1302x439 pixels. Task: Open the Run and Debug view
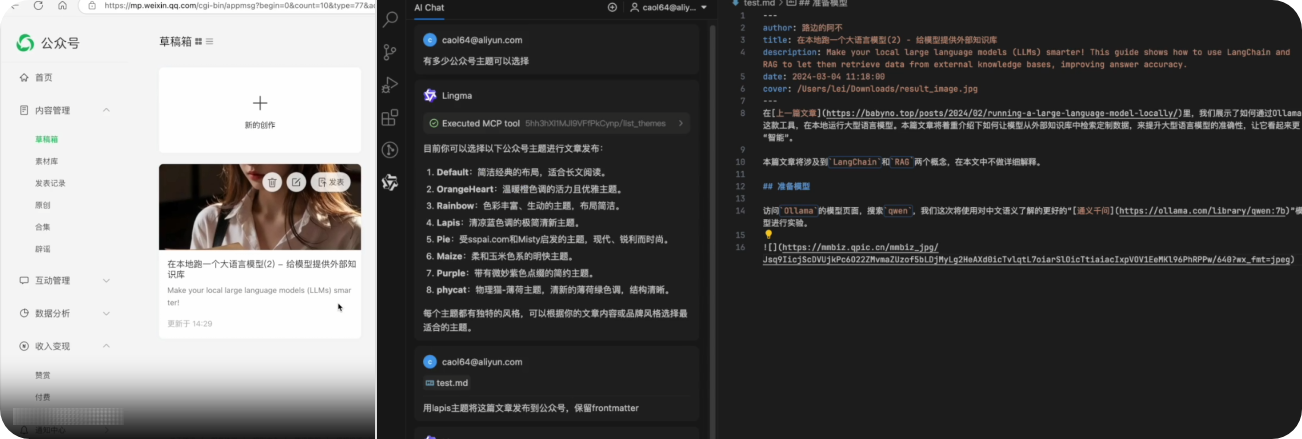pos(390,85)
